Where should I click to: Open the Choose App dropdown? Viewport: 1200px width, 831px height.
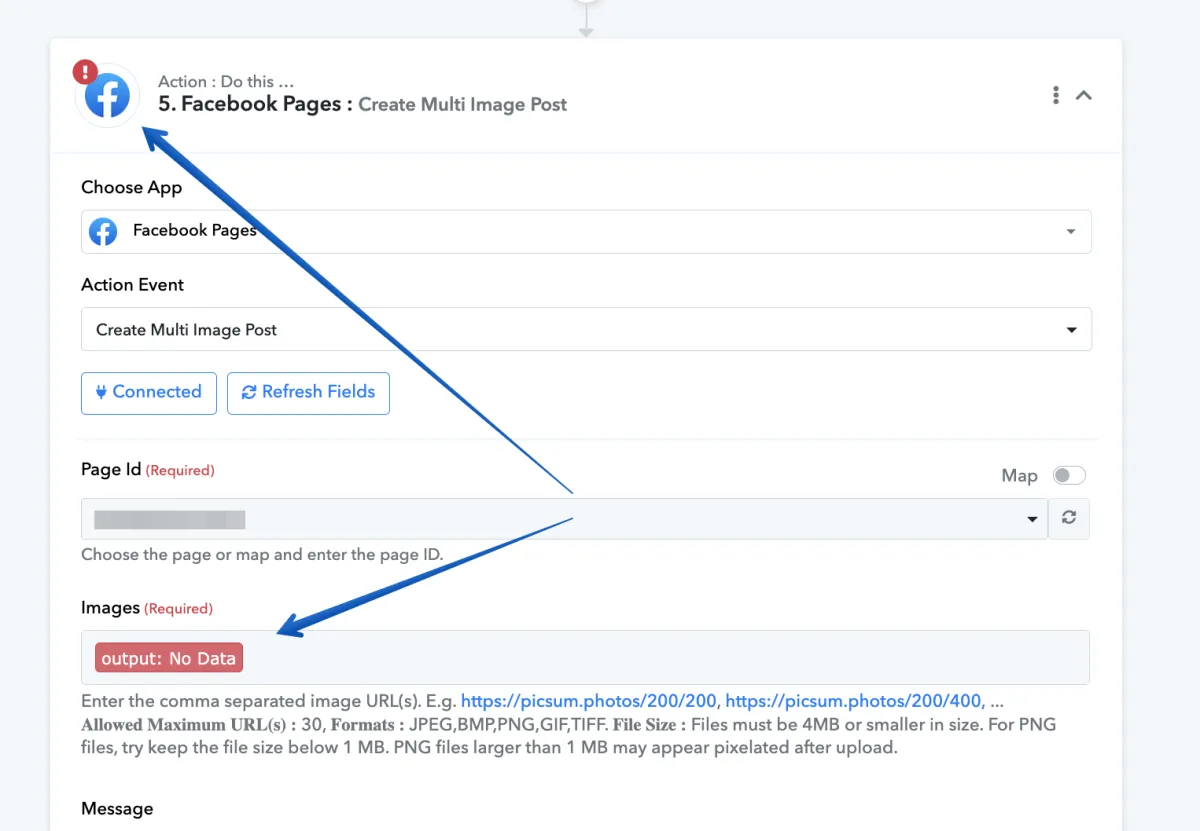tap(586, 231)
